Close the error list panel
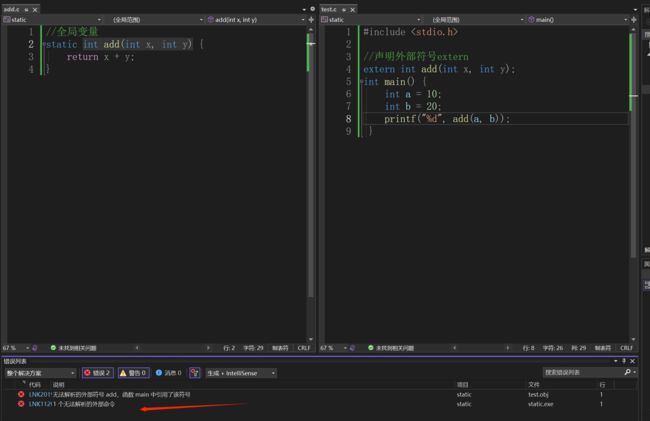Screen dimensions: 650x421 [633, 361]
